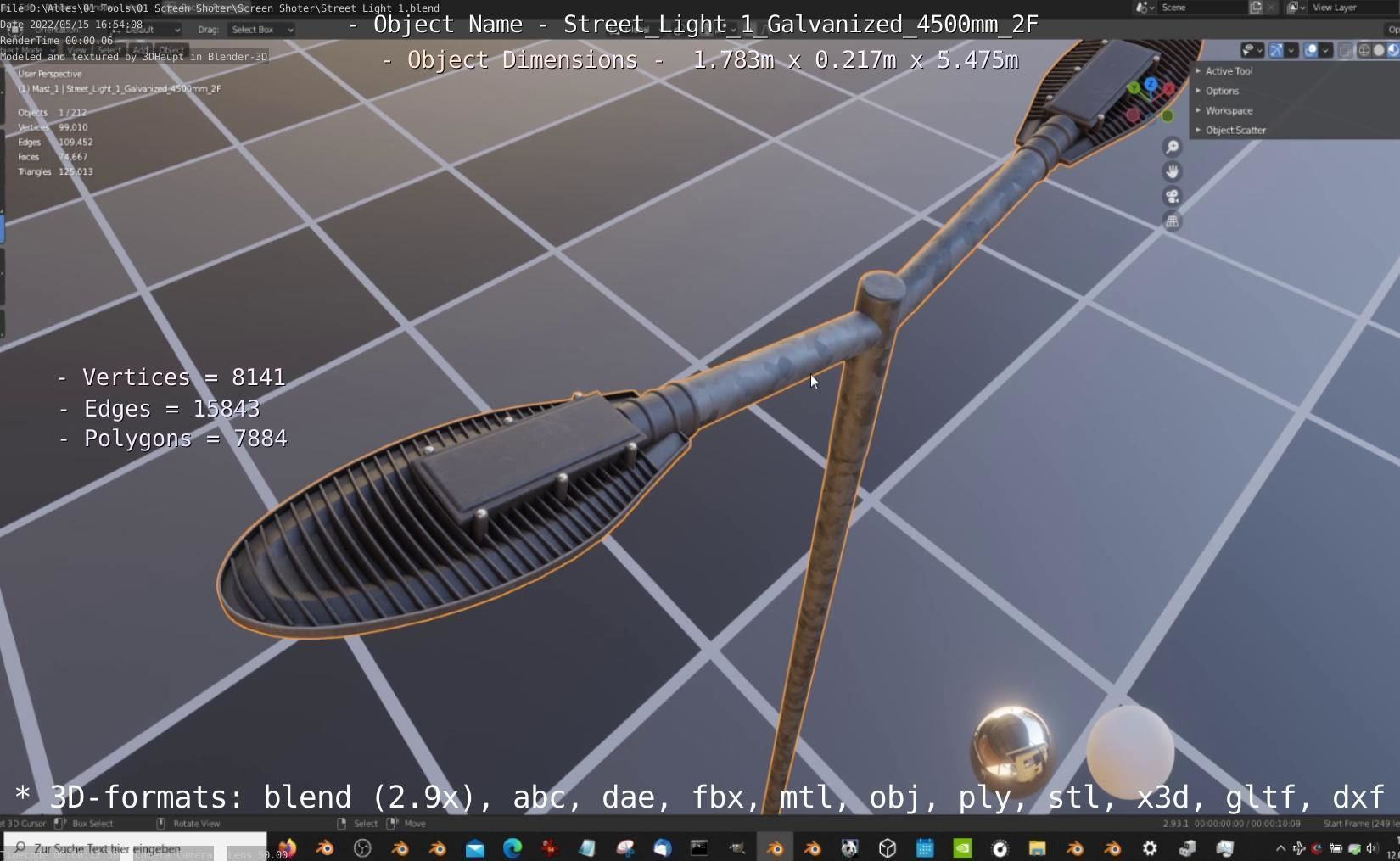
Task: Expand the Workspace panel
Action: (1228, 110)
